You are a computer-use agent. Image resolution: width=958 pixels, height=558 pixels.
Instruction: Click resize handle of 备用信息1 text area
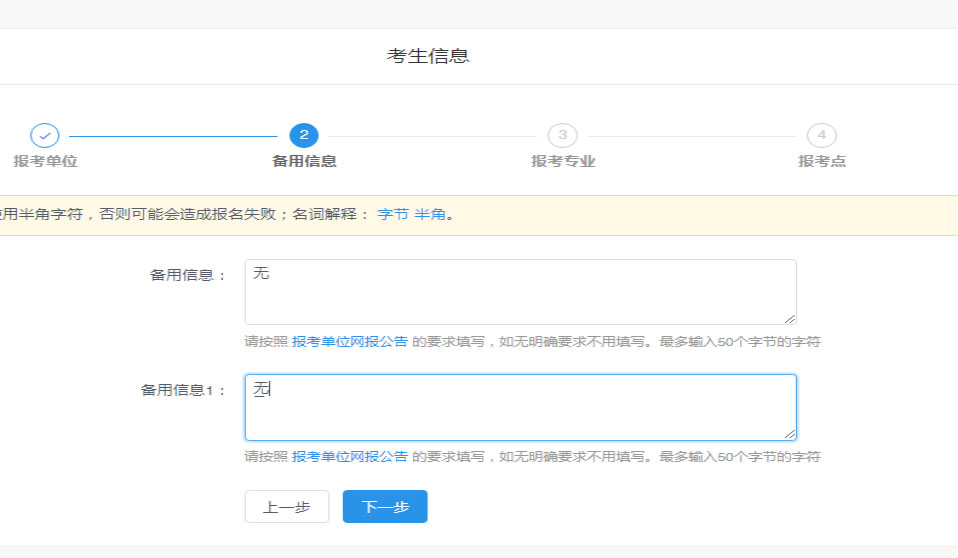790,434
